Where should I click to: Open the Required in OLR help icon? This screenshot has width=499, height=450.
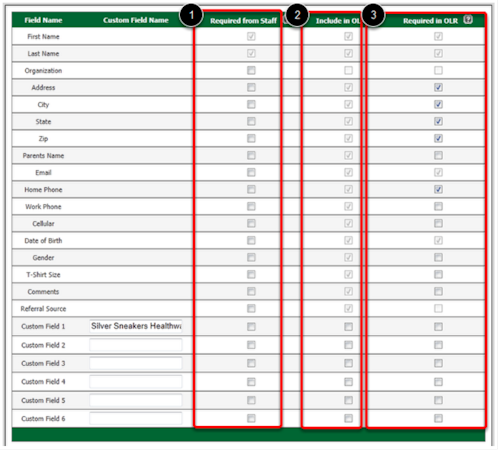(x=468, y=20)
